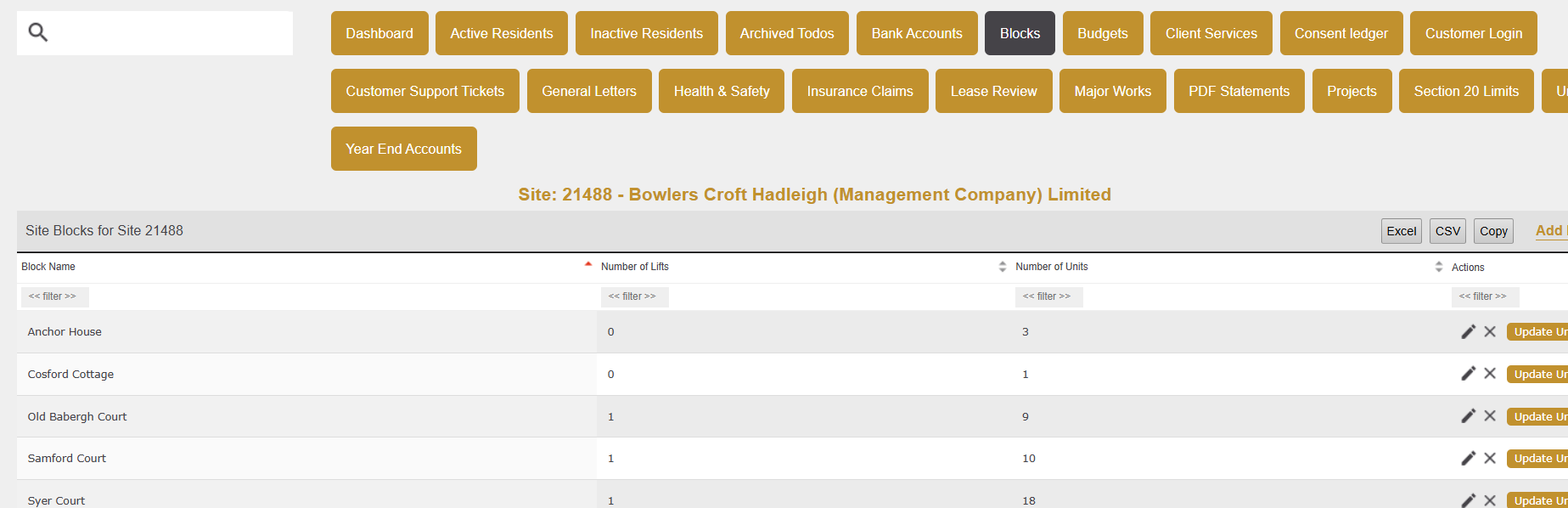Click units value 9 for Old Babergh Court
This screenshot has width=1568, height=508.
coord(1026,416)
